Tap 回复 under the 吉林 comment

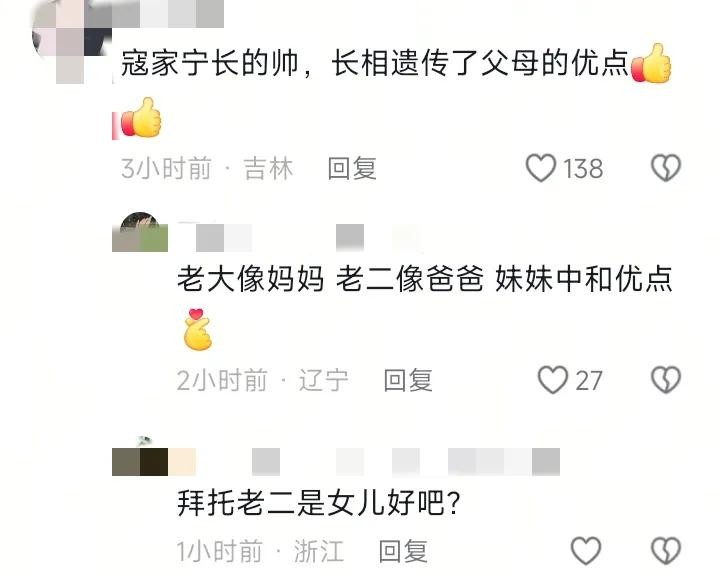352,168
